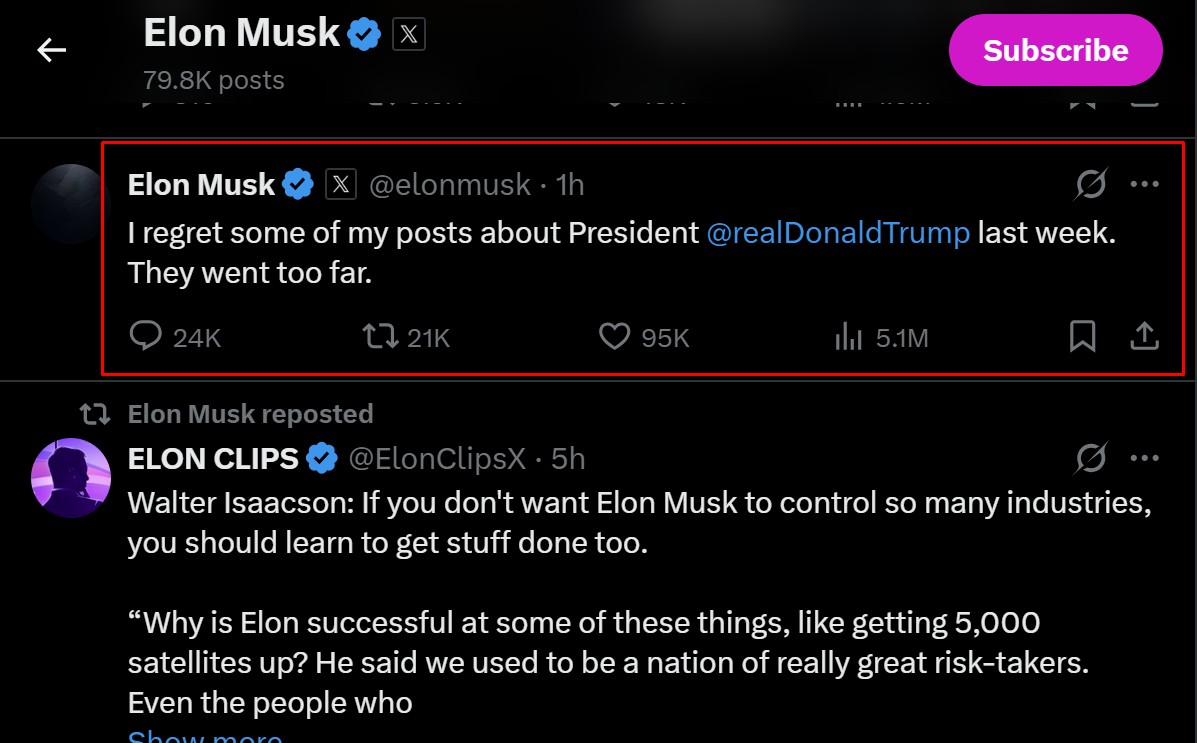Open more options menu on ELON CLIPS post

[1144, 458]
